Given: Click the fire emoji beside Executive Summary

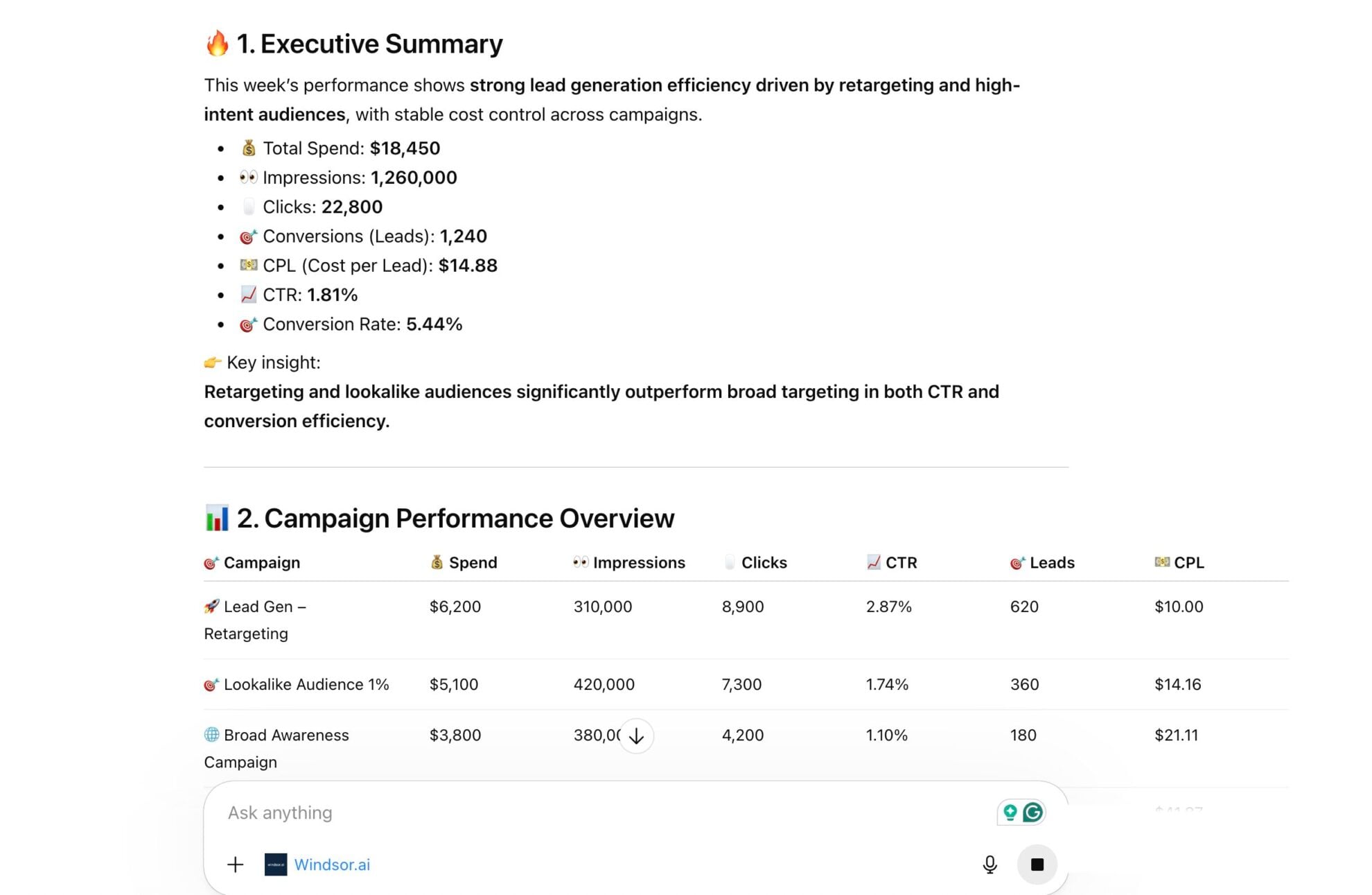Looking at the screenshot, I should tap(216, 43).
